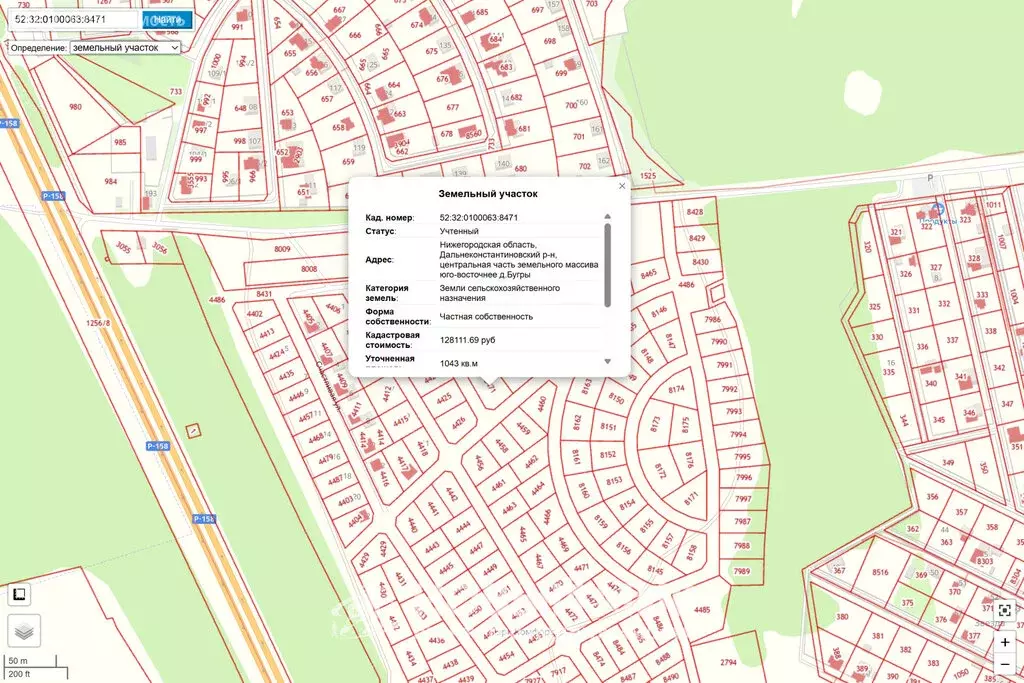Select land parcel 8516 on map
The image size is (1024, 683).
[880, 572]
